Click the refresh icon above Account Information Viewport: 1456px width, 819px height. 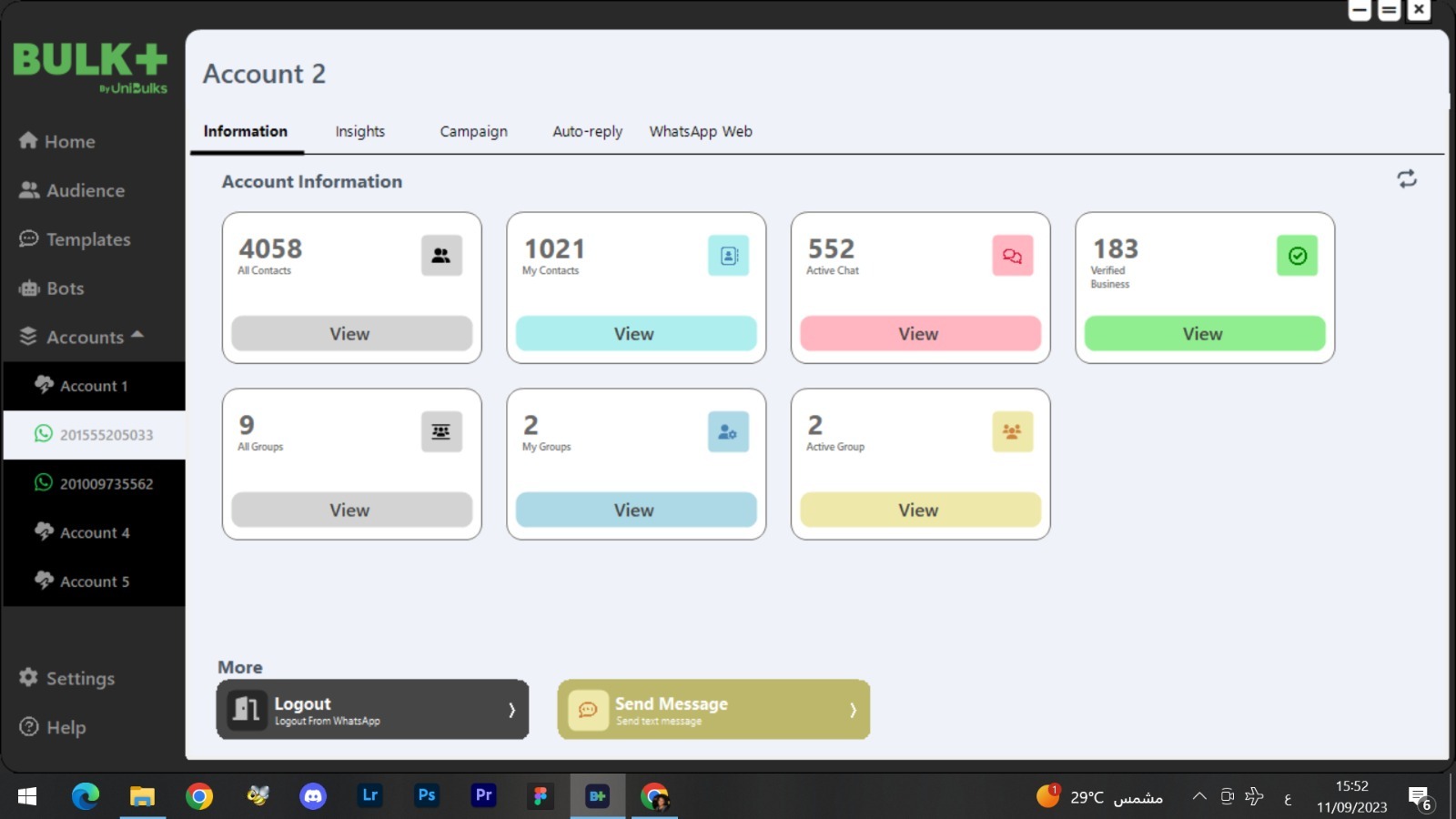pos(1407,179)
